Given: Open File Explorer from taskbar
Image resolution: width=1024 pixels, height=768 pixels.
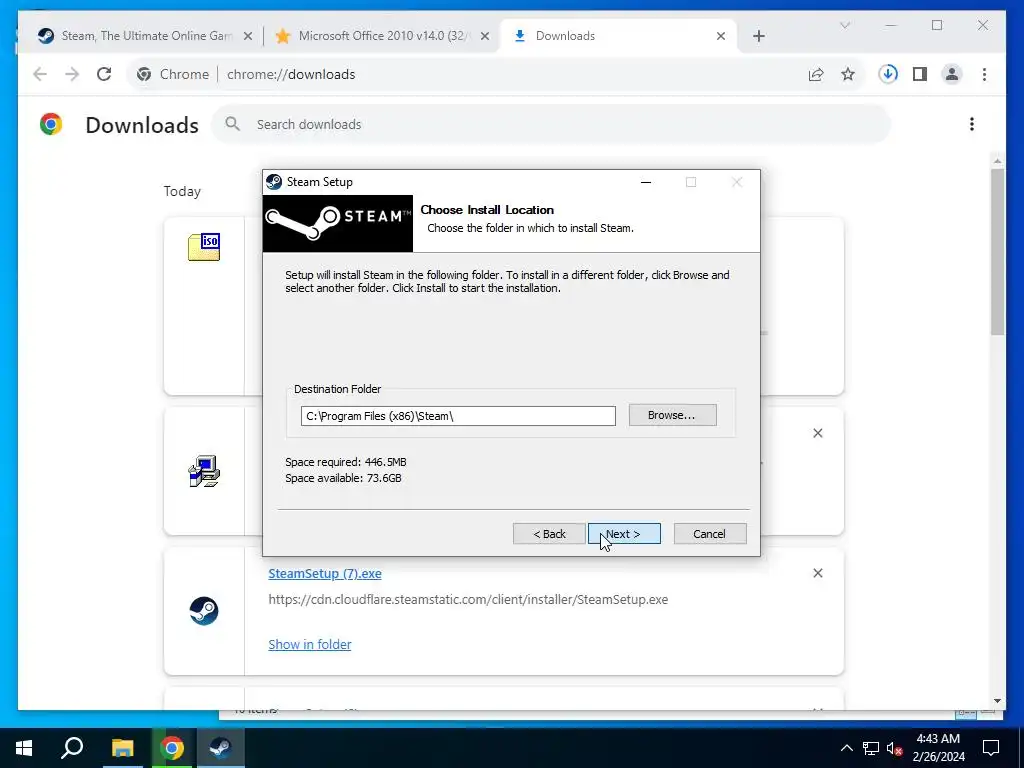Looking at the screenshot, I should pos(122,748).
